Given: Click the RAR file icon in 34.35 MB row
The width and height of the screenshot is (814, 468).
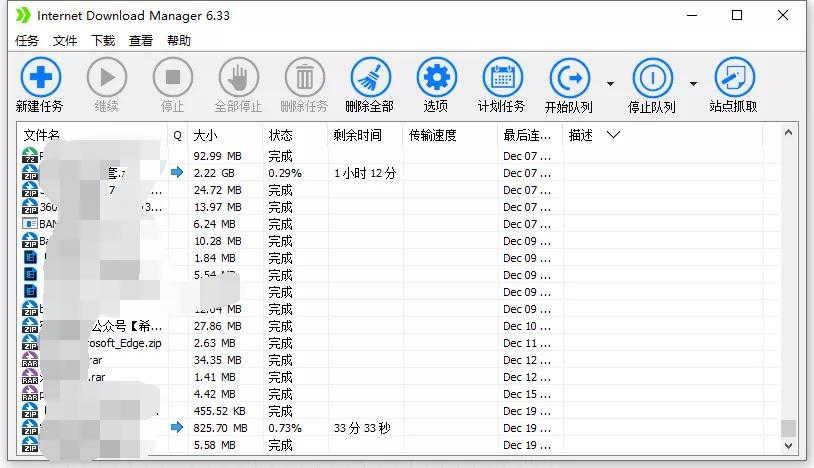Looking at the screenshot, I should pos(30,360).
